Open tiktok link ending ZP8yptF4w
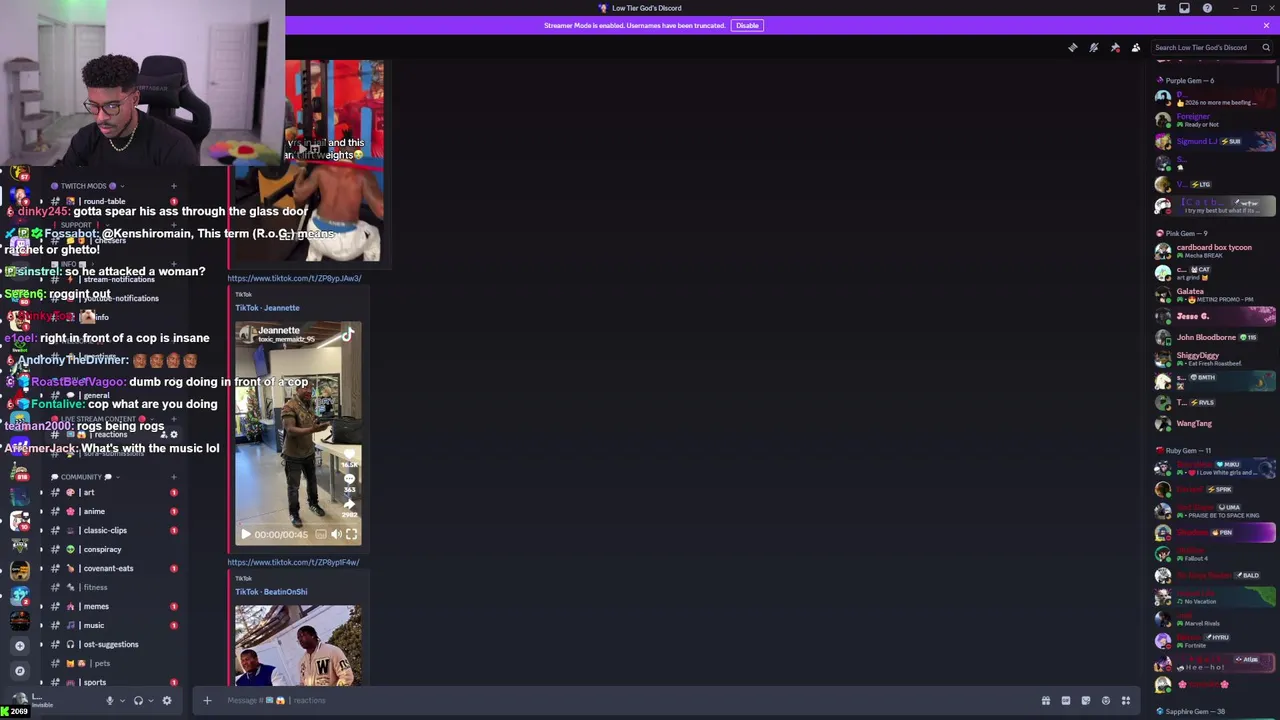This screenshot has height=720, width=1280. [293, 562]
